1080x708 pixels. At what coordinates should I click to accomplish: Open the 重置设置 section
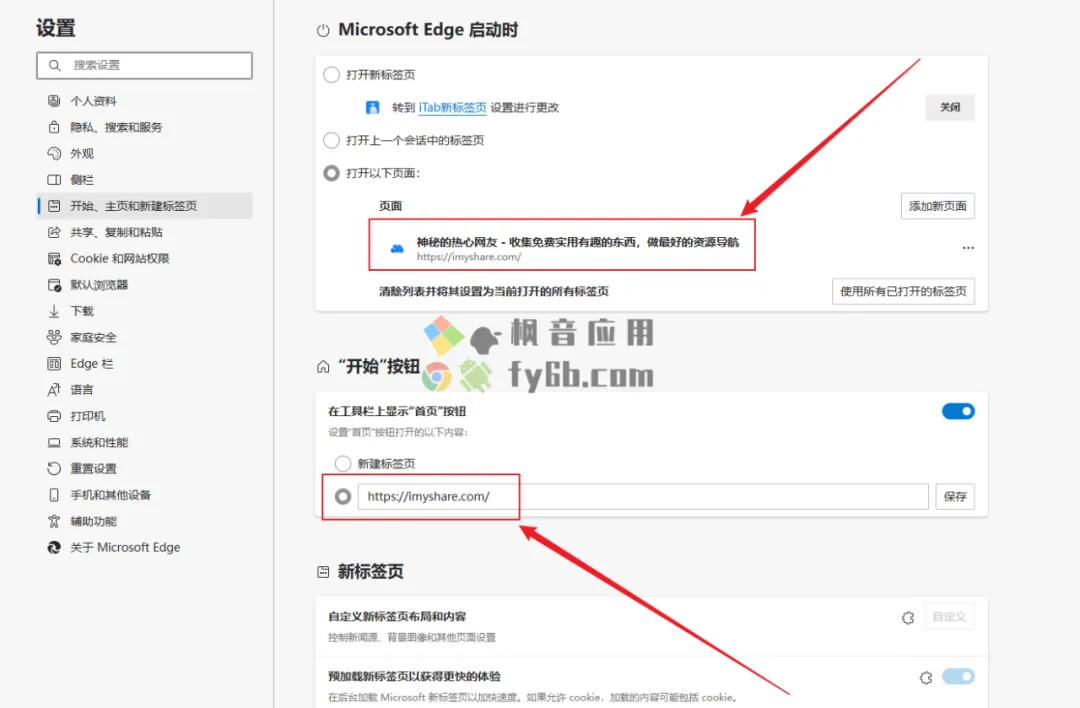(145, 468)
